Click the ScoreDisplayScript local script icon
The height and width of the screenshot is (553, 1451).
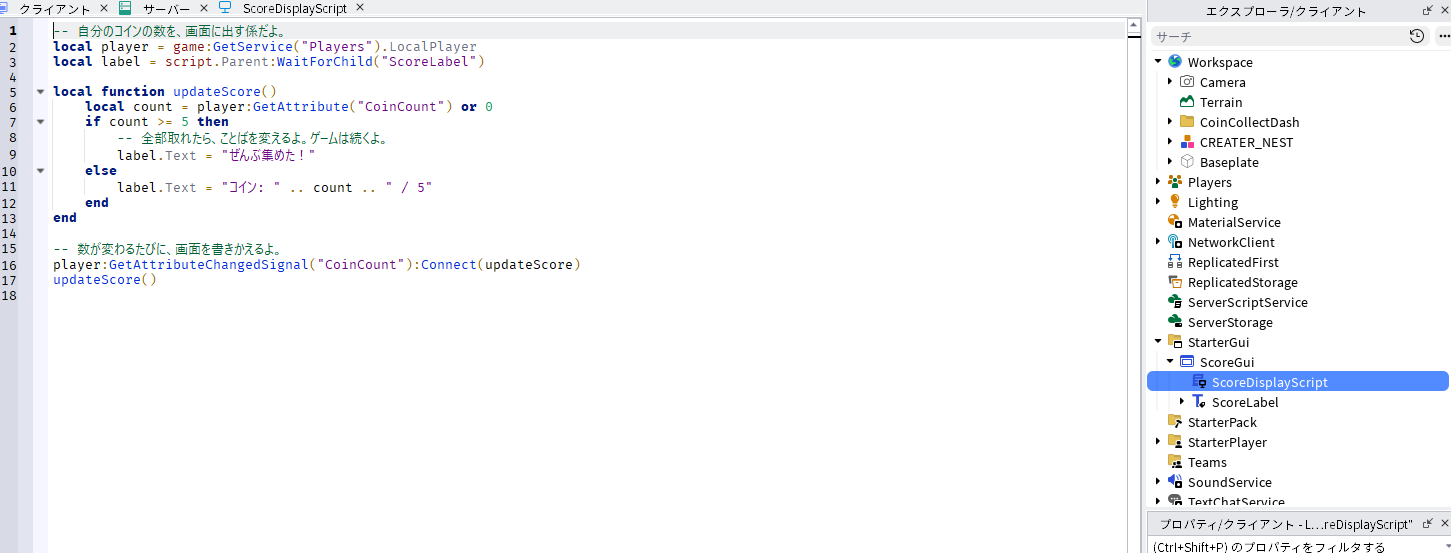point(1199,382)
